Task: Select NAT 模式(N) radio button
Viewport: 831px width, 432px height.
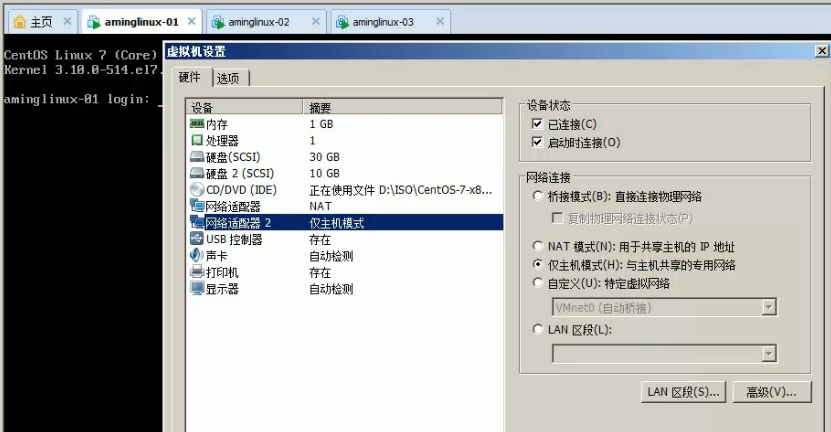Action: 537,246
